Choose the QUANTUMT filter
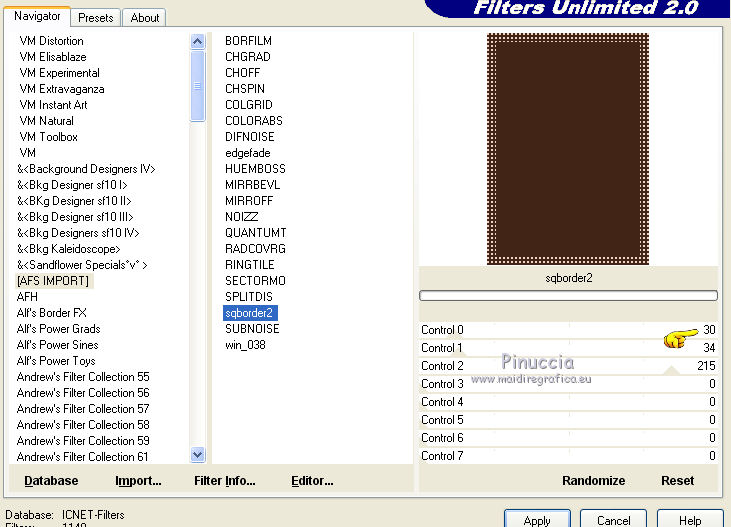This screenshot has height=527, width=731. 255,233
